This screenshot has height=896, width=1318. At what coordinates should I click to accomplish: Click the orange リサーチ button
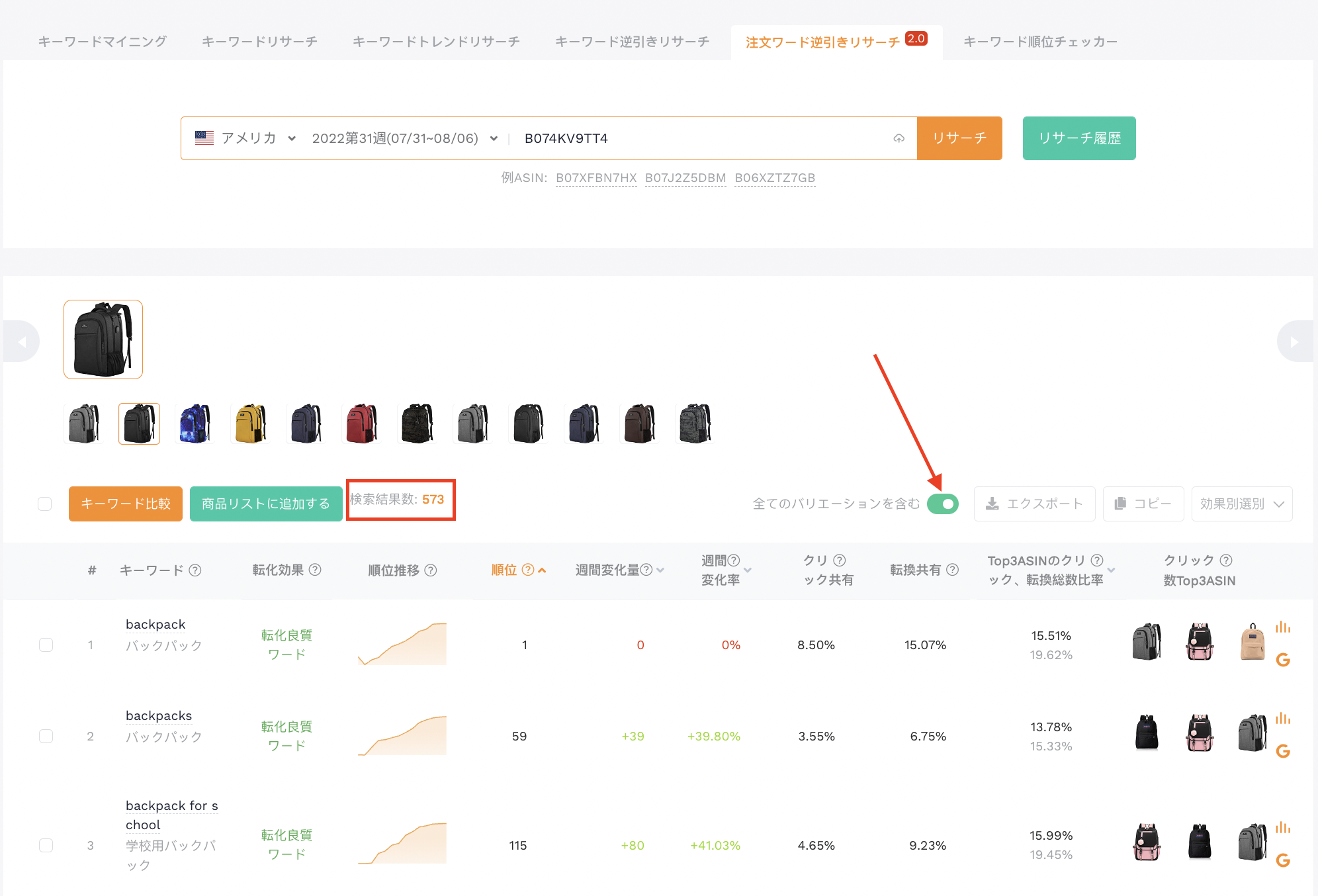point(959,138)
